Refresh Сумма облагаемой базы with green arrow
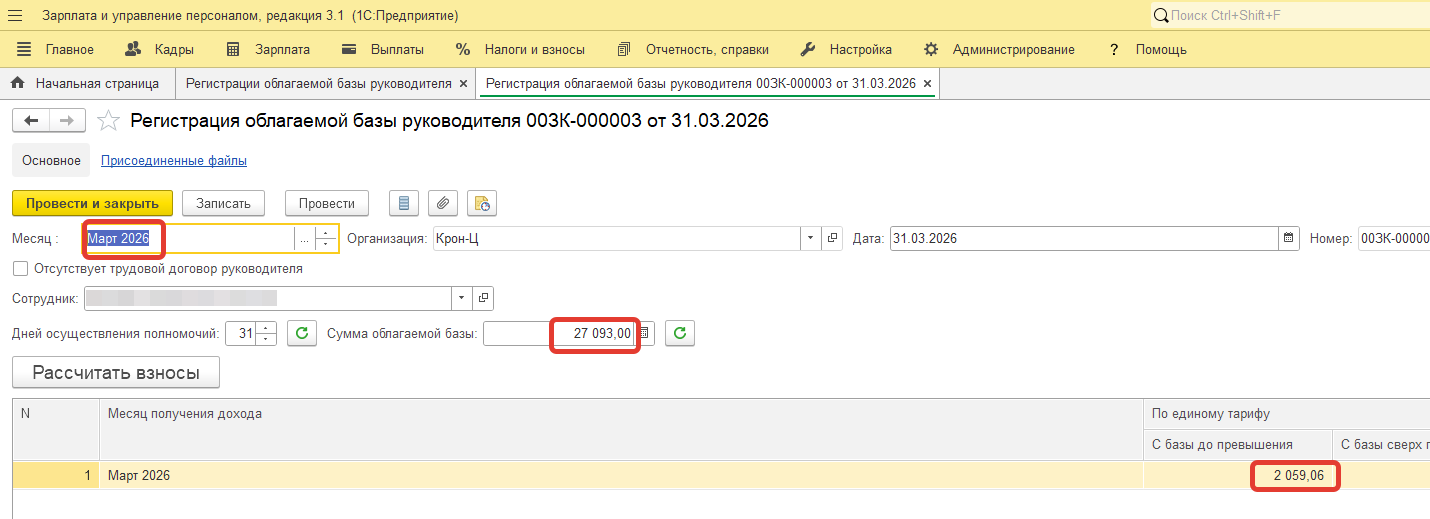The image size is (1430, 519). click(x=680, y=333)
